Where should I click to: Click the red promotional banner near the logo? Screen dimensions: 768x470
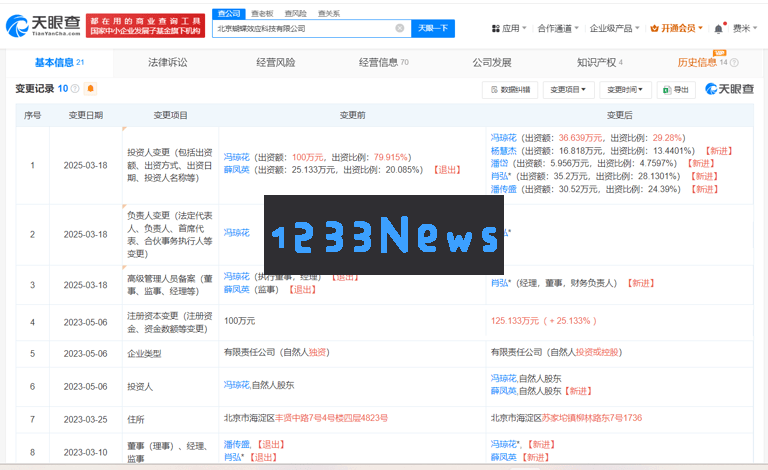coord(145,25)
